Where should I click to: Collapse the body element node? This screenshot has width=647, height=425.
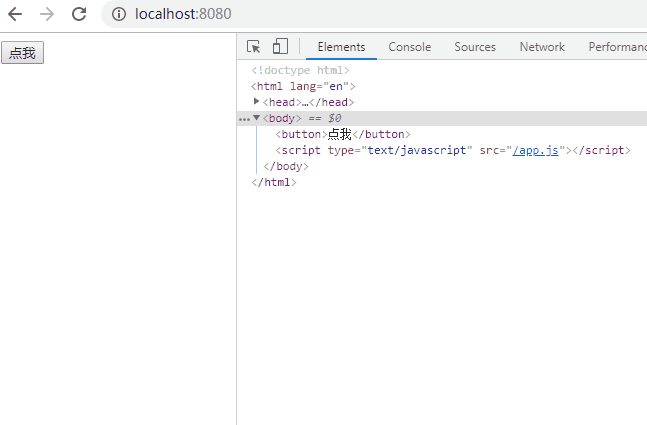(257, 118)
